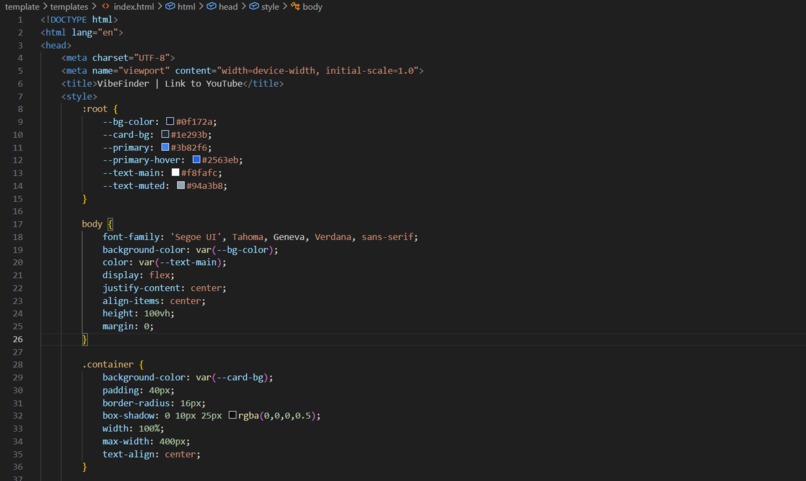806x481 pixels.
Task: Click 'var(--card-bg)' on line 29
Action: [x=232, y=377]
